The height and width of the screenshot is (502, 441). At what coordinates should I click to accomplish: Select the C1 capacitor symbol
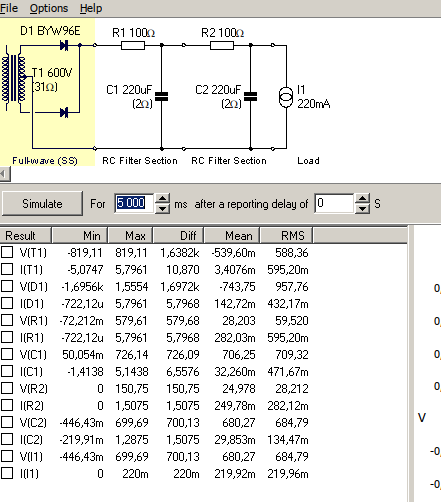(162, 97)
